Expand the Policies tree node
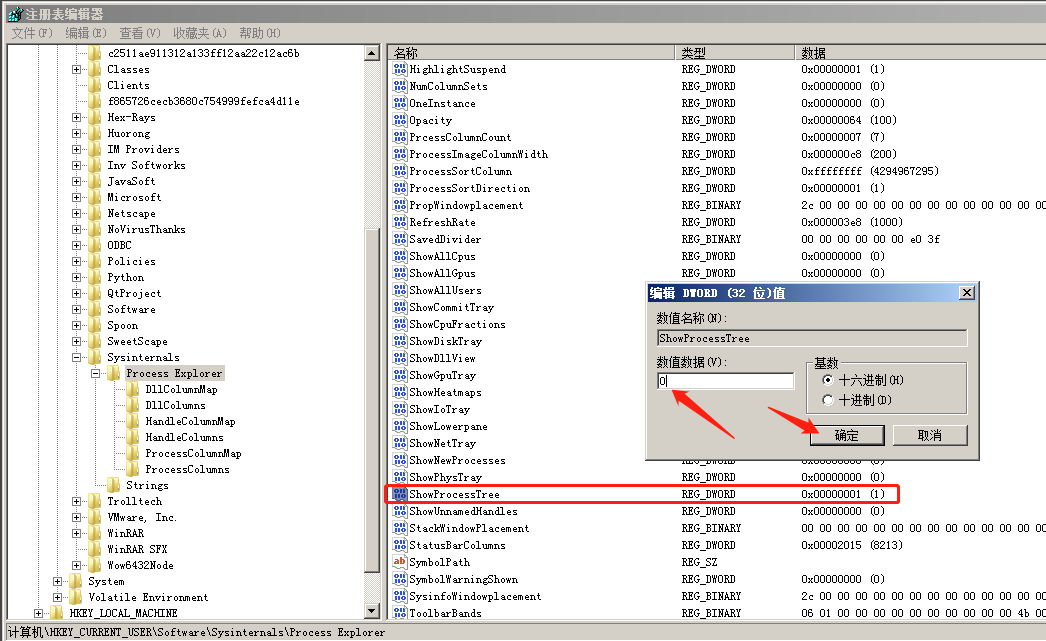Image resolution: width=1046 pixels, height=641 pixels. click(76, 261)
